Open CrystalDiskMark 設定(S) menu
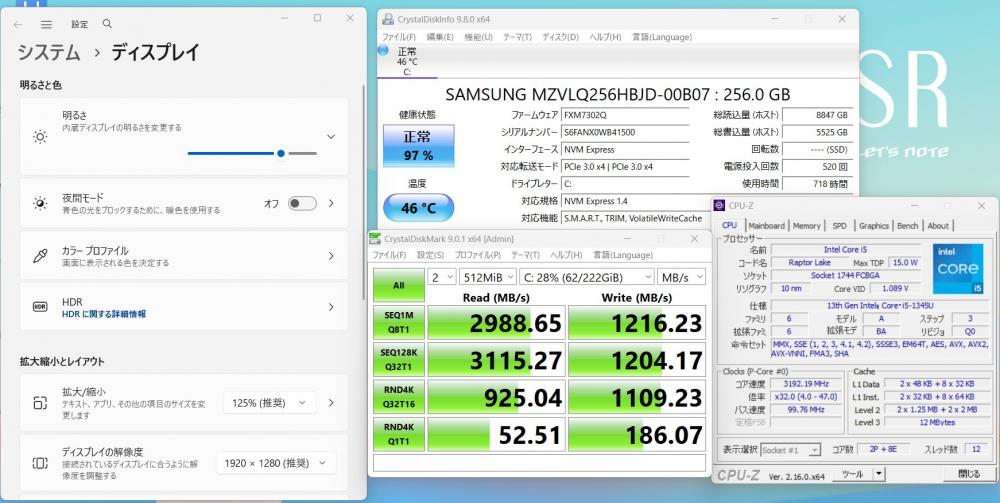 tap(430, 255)
